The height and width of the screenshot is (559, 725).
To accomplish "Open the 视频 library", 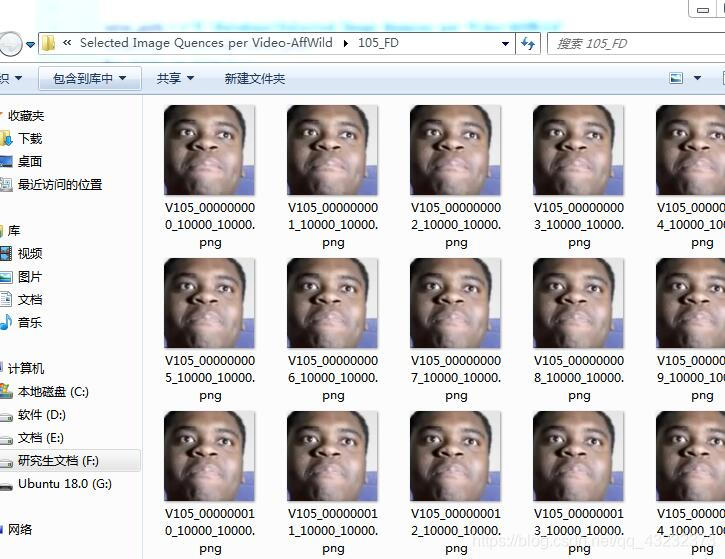I will point(30,253).
